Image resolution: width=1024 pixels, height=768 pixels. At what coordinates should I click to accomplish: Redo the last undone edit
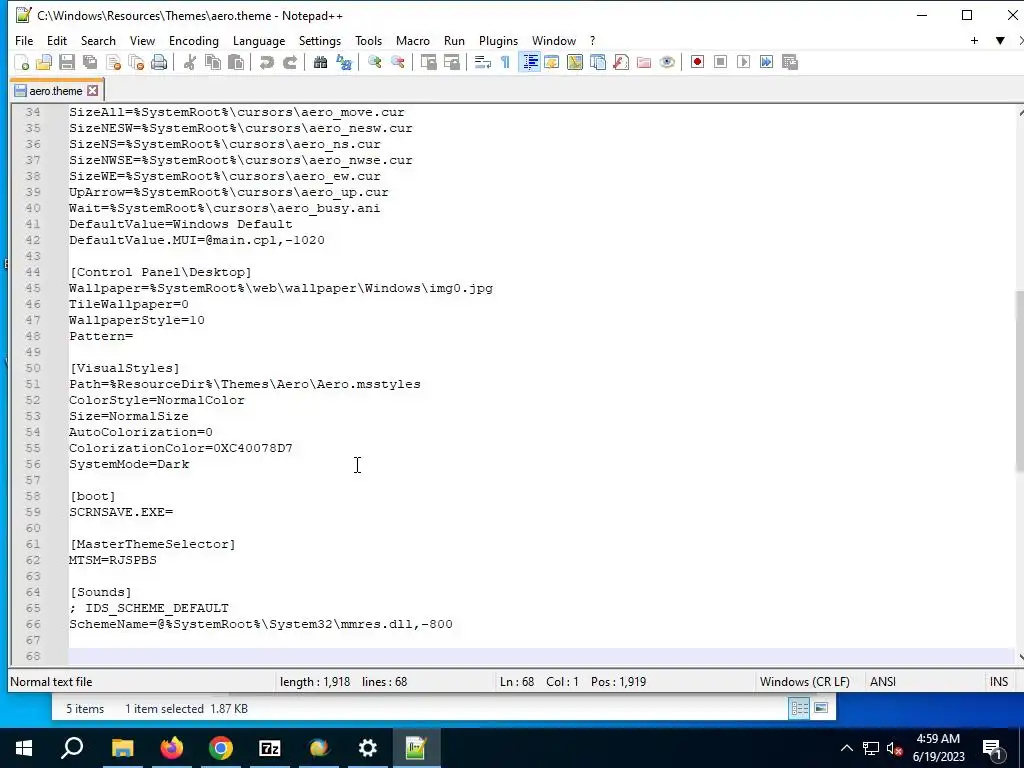click(x=289, y=62)
